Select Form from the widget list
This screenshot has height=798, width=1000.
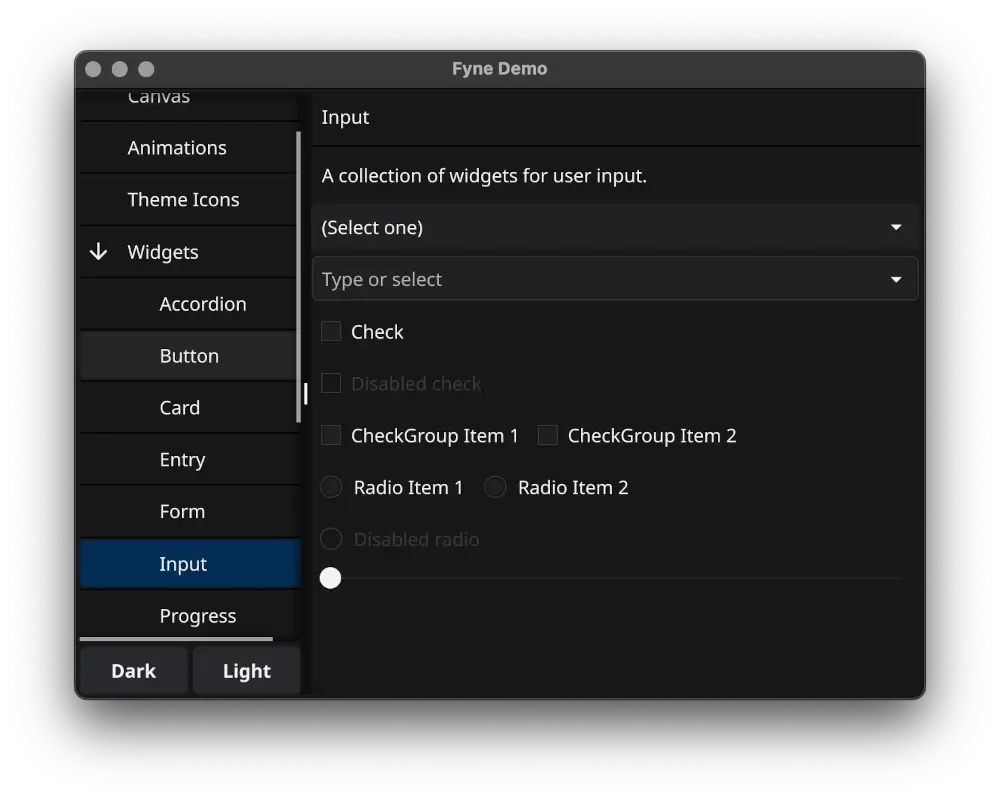click(x=182, y=511)
